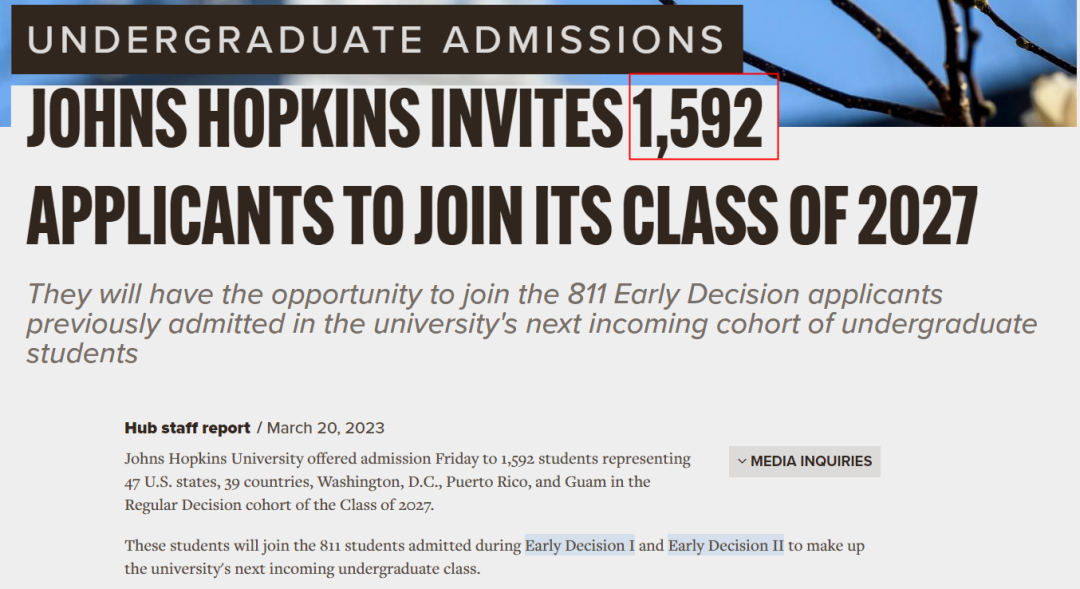The width and height of the screenshot is (1080, 589).
Task: Click the paragraph starting These students will join
Action: click(495, 557)
